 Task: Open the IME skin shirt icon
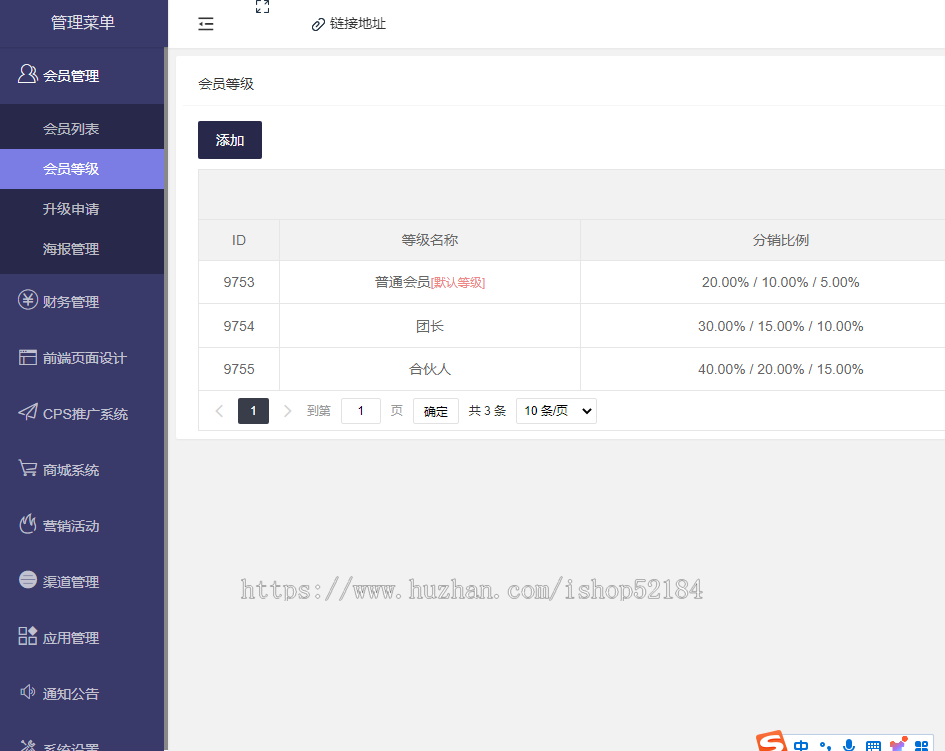tap(898, 745)
